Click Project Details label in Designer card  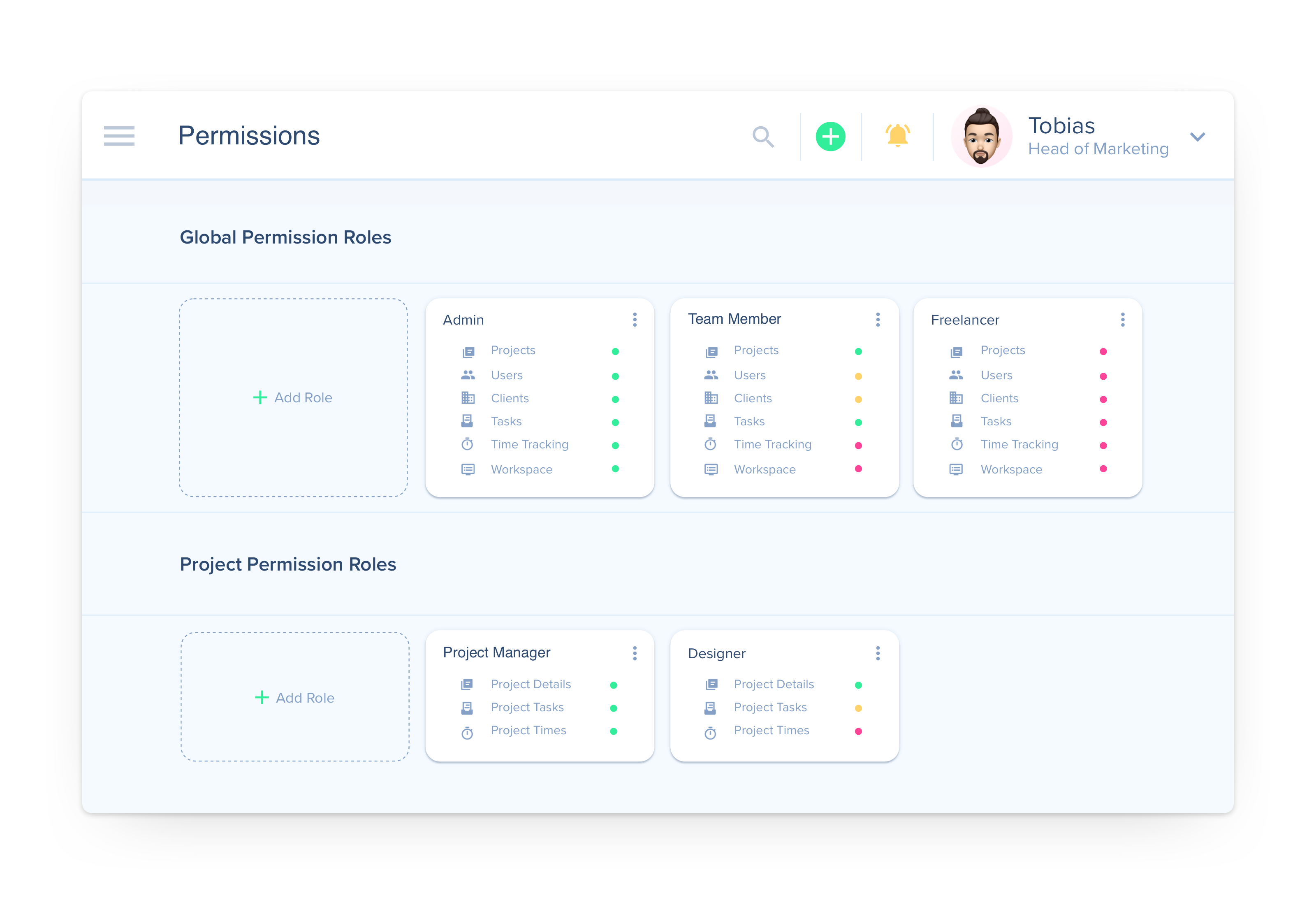(x=774, y=684)
